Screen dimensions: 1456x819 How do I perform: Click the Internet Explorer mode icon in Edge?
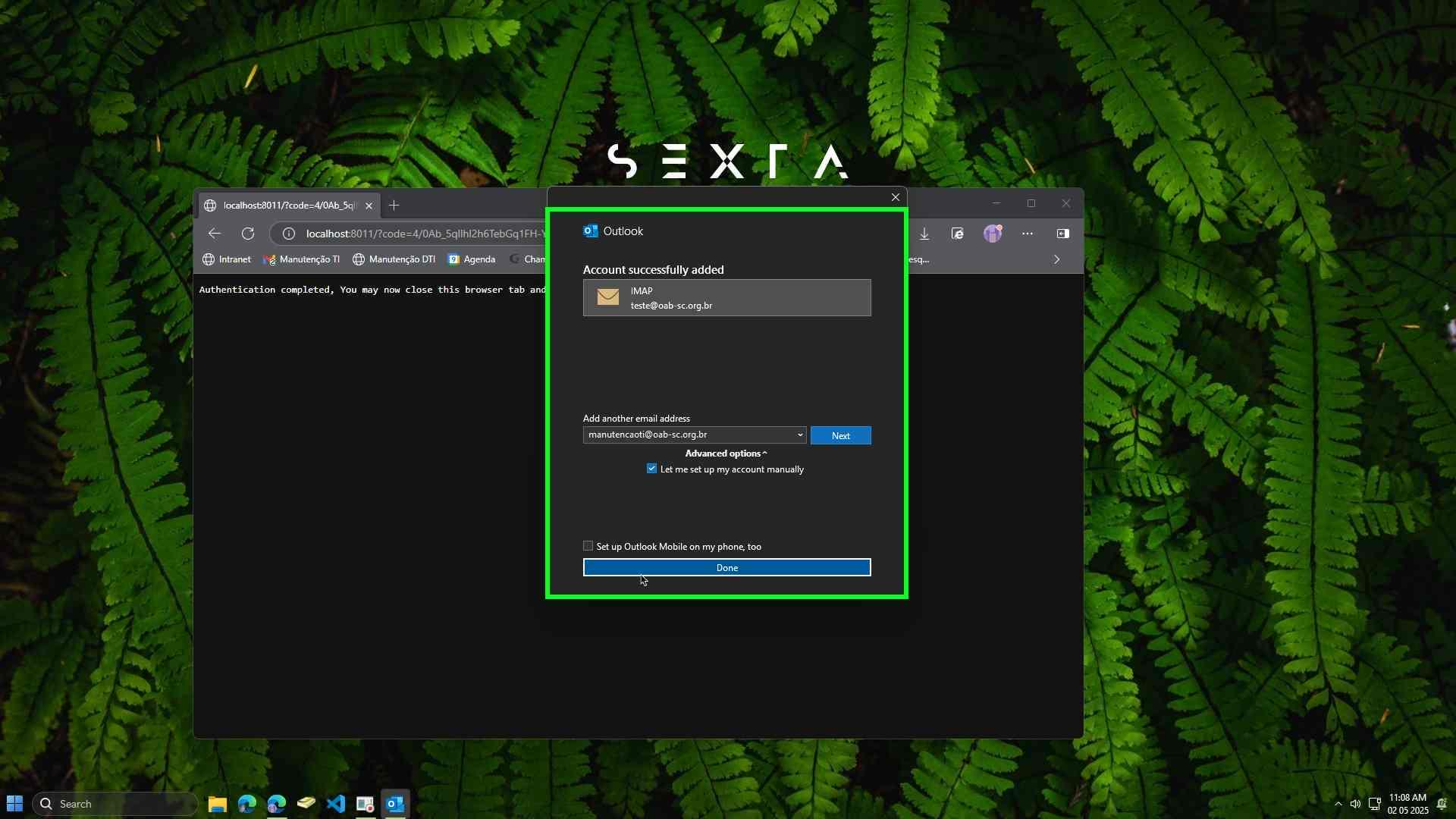958,234
